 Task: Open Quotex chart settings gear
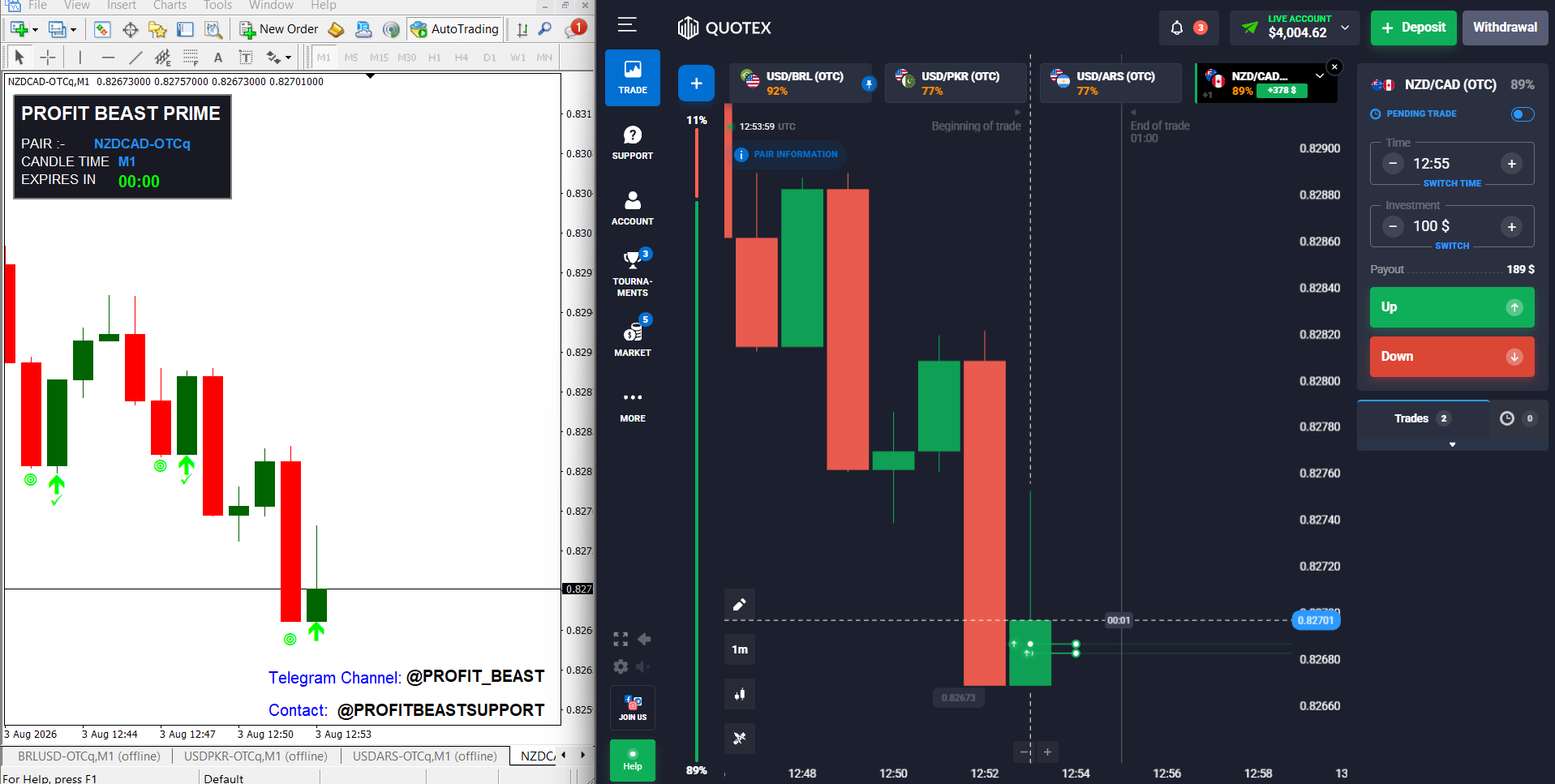(x=621, y=666)
